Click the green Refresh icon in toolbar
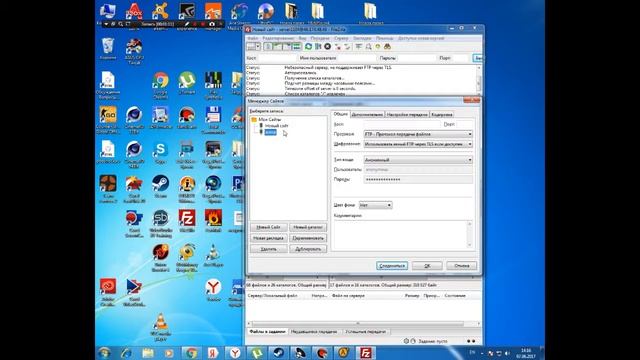Screen dimensions: 640x360 click(309, 47)
